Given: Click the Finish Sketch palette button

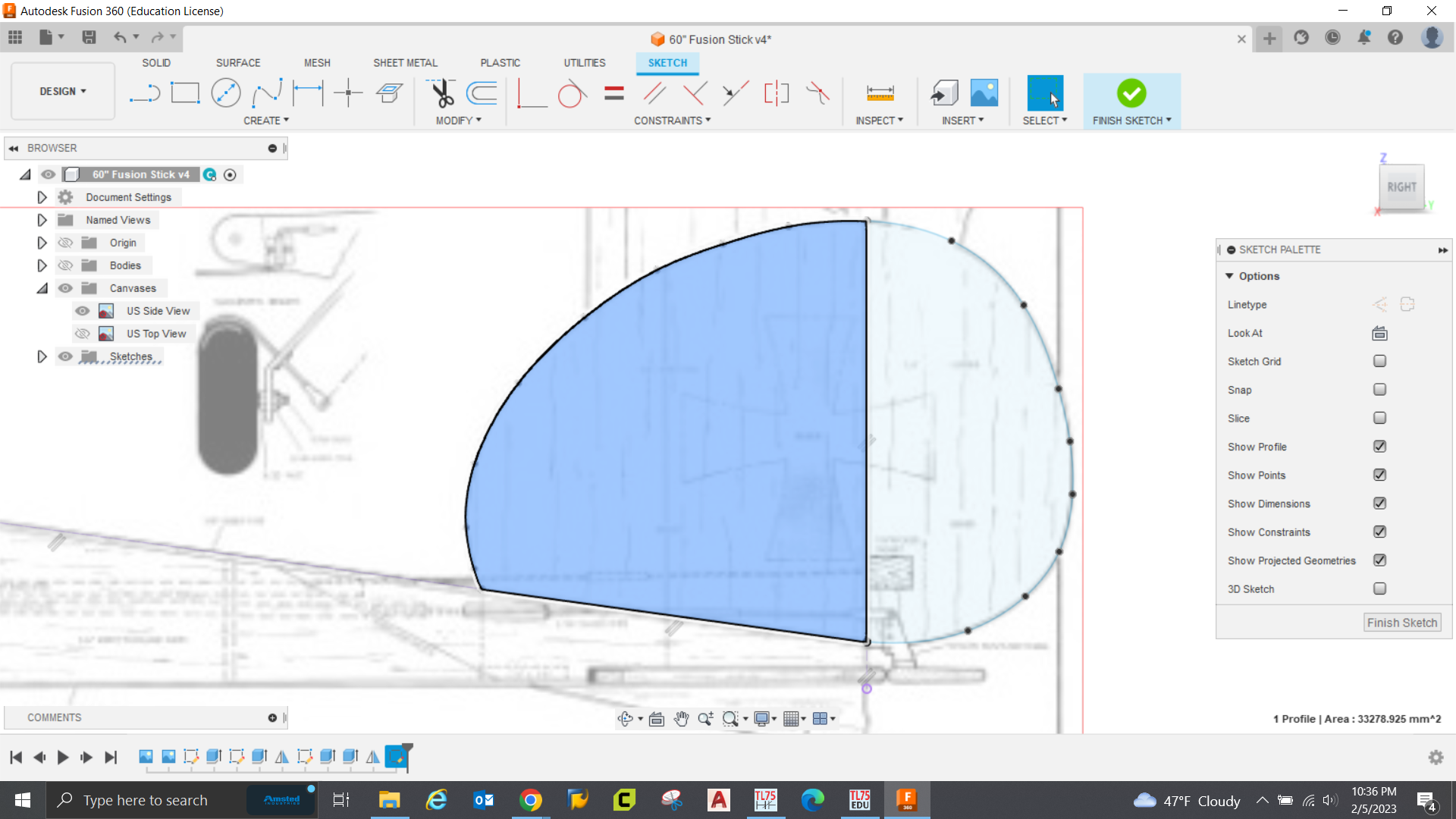Looking at the screenshot, I should point(1401,623).
